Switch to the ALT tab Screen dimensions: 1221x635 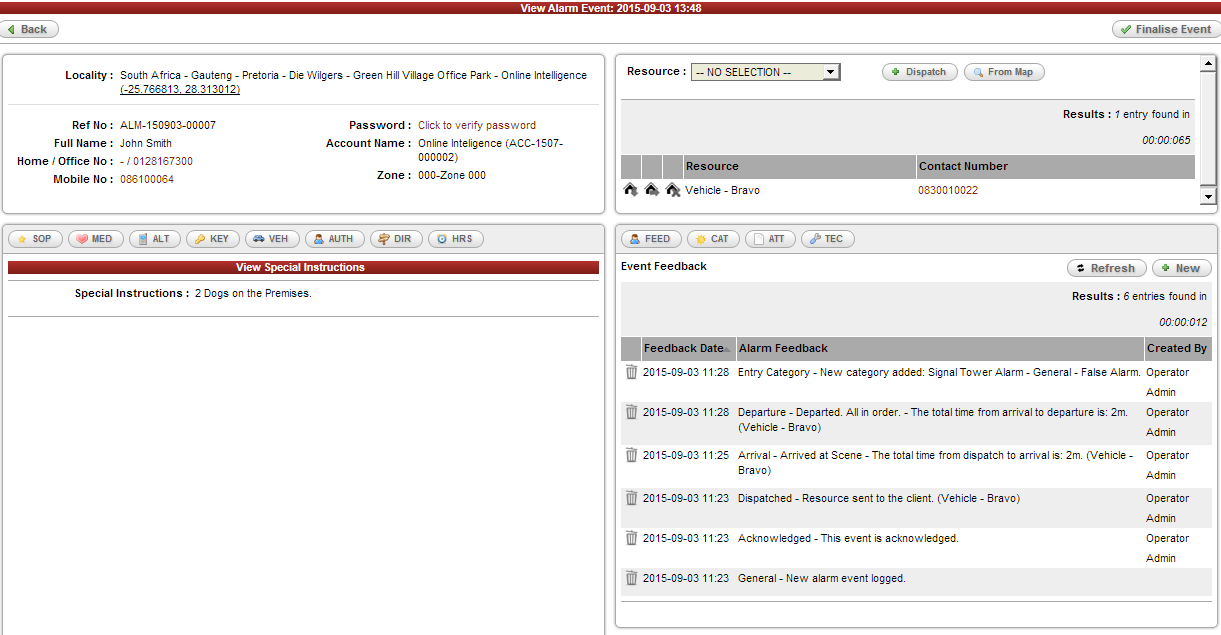(155, 239)
